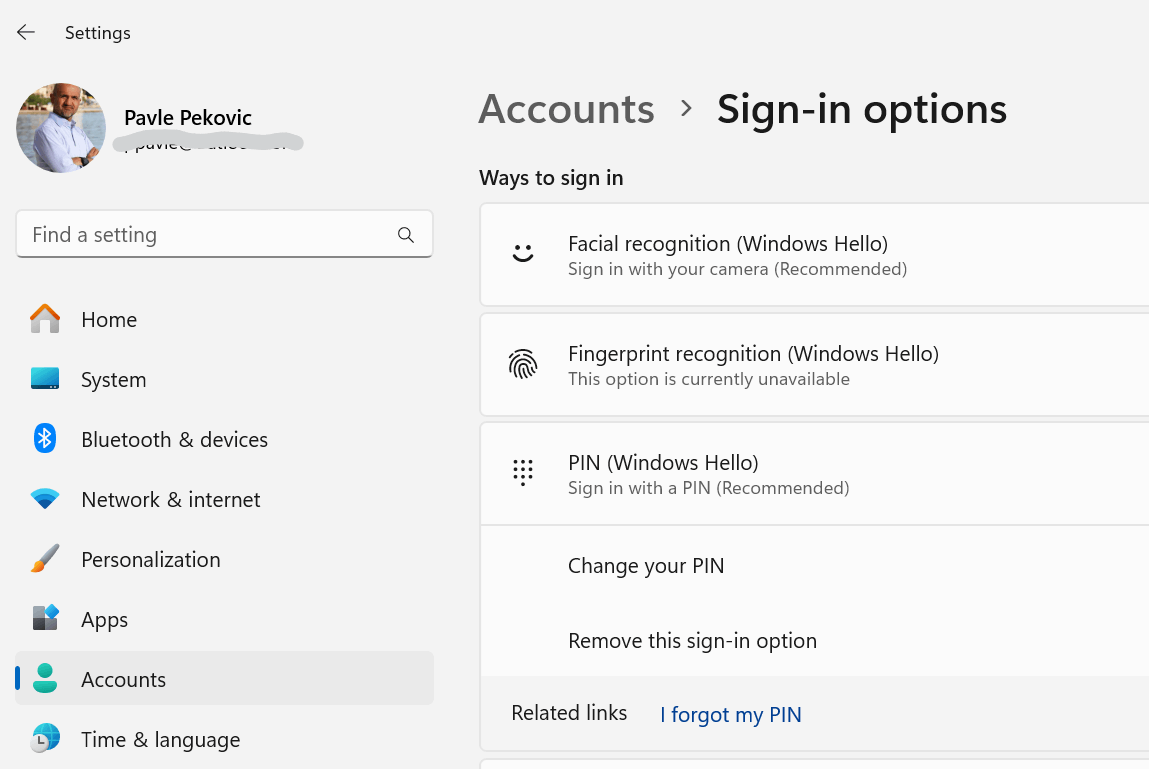Image resolution: width=1149 pixels, height=769 pixels.
Task: Expand Fingerprint recognition (Windows Hello) option
Action: point(814,365)
